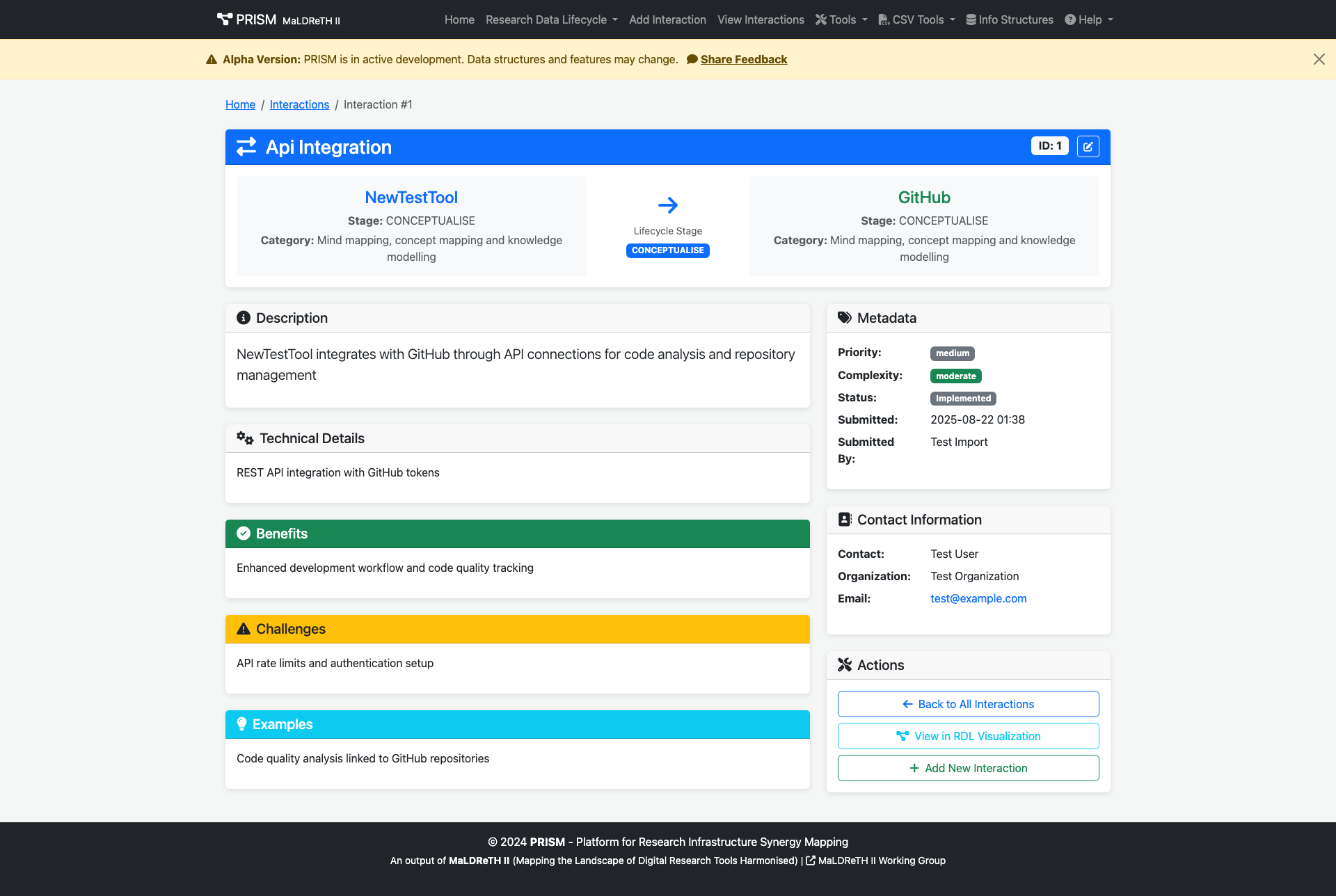
Task: Click the swap arrows icon in Api Integration header
Action: coord(246,147)
